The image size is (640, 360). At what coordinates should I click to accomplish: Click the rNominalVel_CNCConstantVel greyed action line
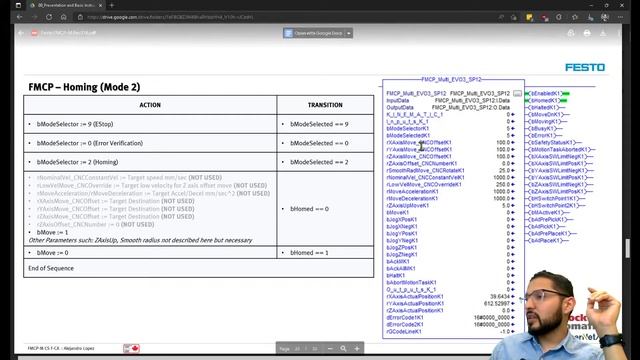click(129, 178)
